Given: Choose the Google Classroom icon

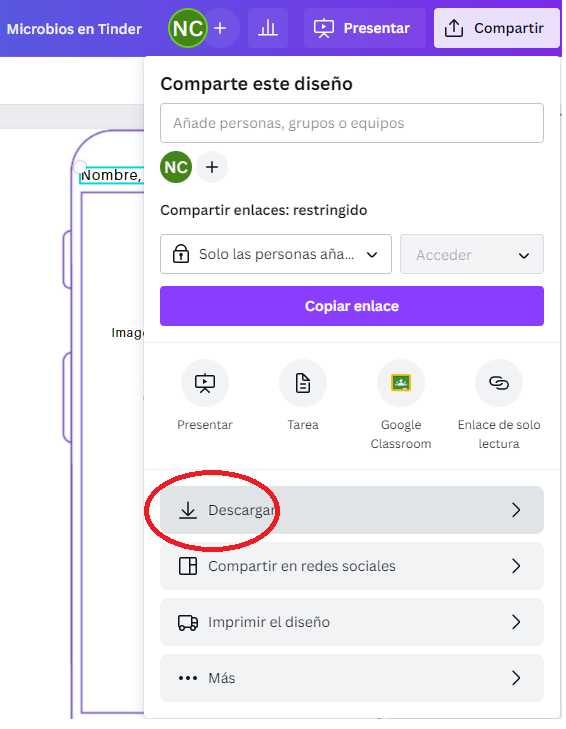Looking at the screenshot, I should (x=401, y=383).
